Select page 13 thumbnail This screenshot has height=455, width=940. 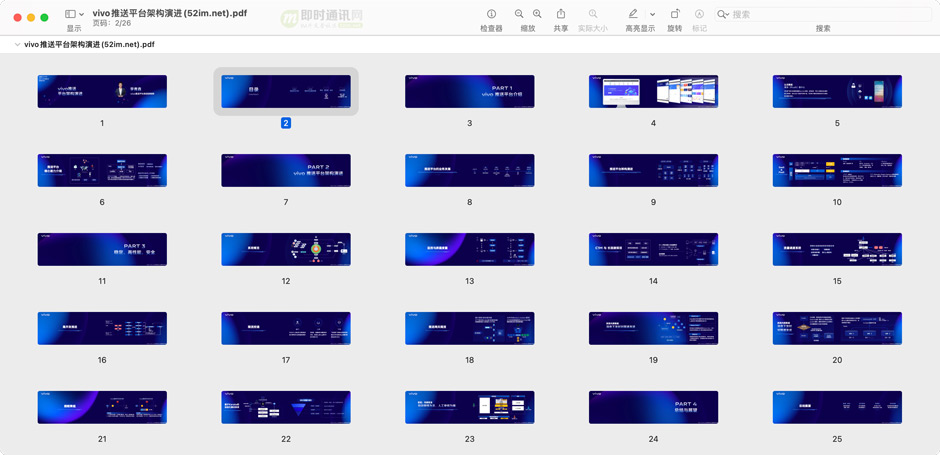[x=469, y=249]
